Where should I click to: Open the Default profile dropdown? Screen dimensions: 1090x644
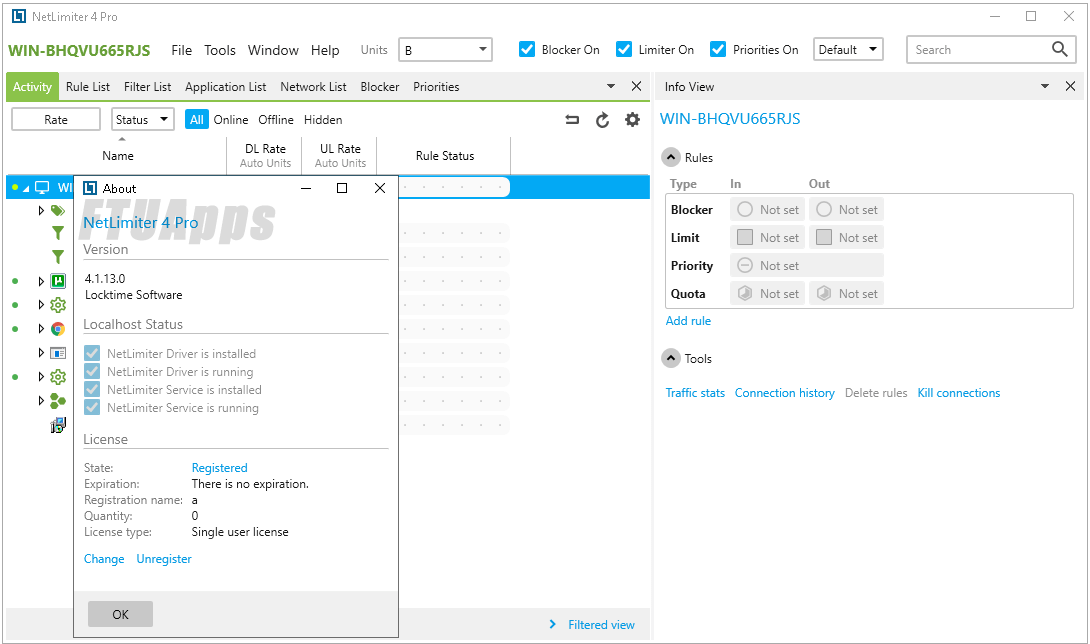click(848, 49)
